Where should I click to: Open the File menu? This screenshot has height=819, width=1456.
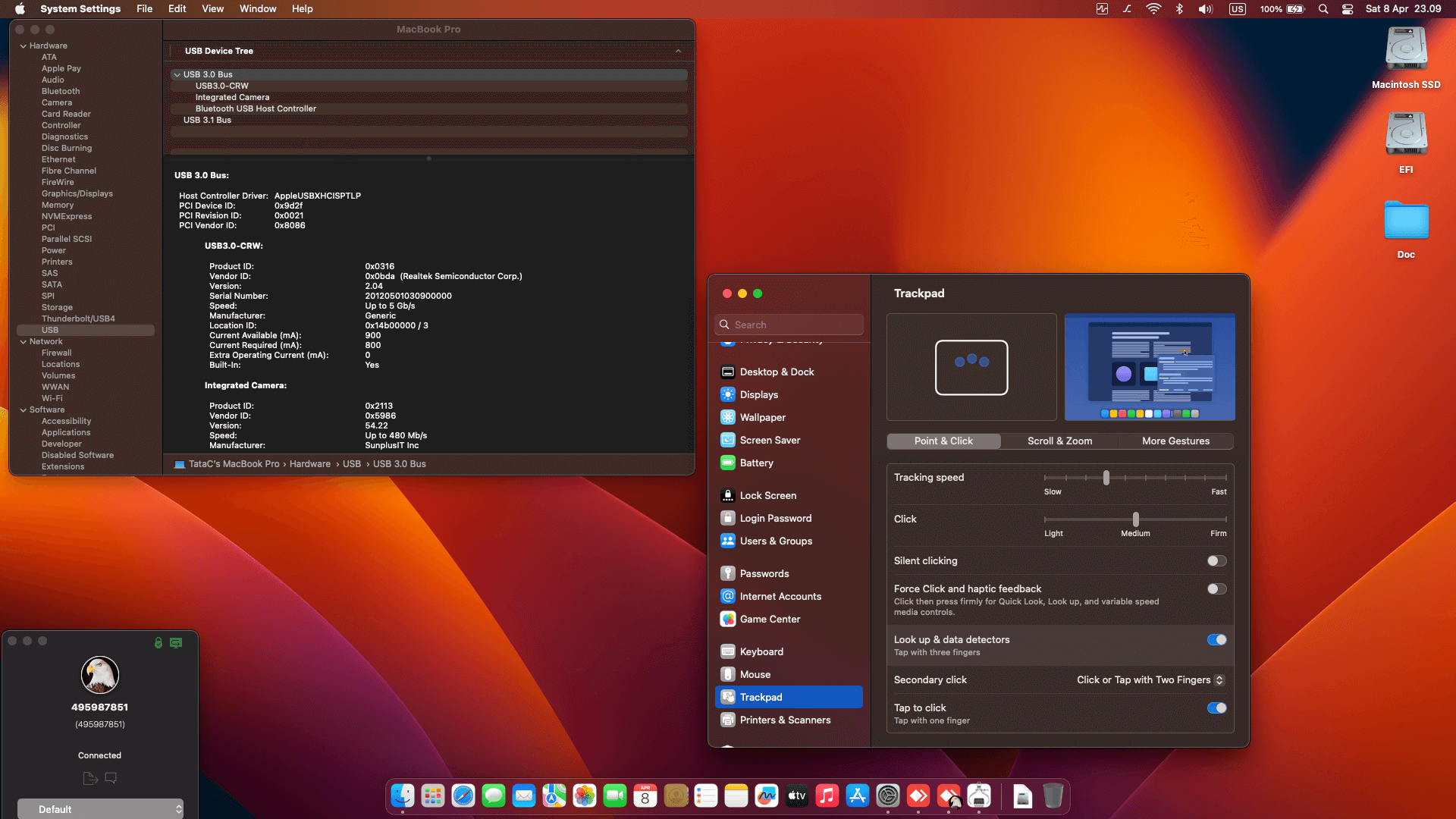tap(144, 9)
